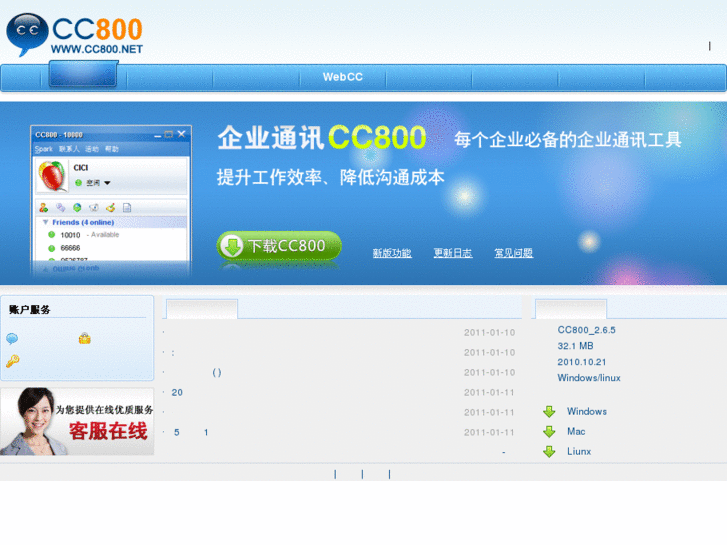727x545 pixels.
Task: Click the green download arrow beside Windows
Action: click(549, 411)
